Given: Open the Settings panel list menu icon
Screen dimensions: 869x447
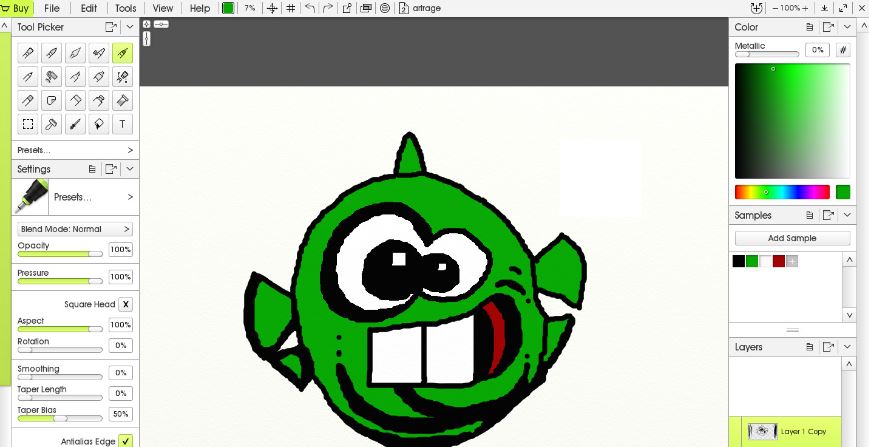Looking at the screenshot, I should point(93,169).
